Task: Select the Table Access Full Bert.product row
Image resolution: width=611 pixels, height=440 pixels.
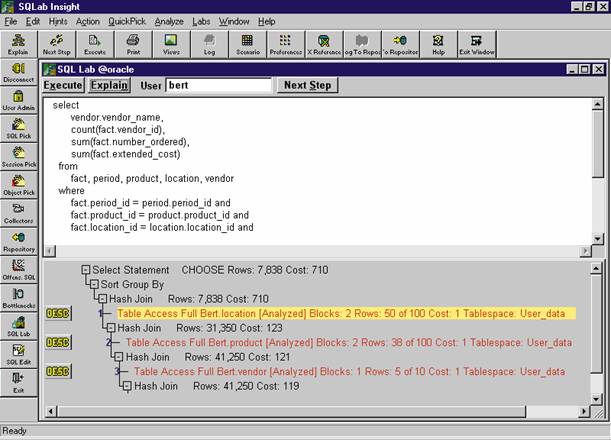Action: tap(349, 343)
